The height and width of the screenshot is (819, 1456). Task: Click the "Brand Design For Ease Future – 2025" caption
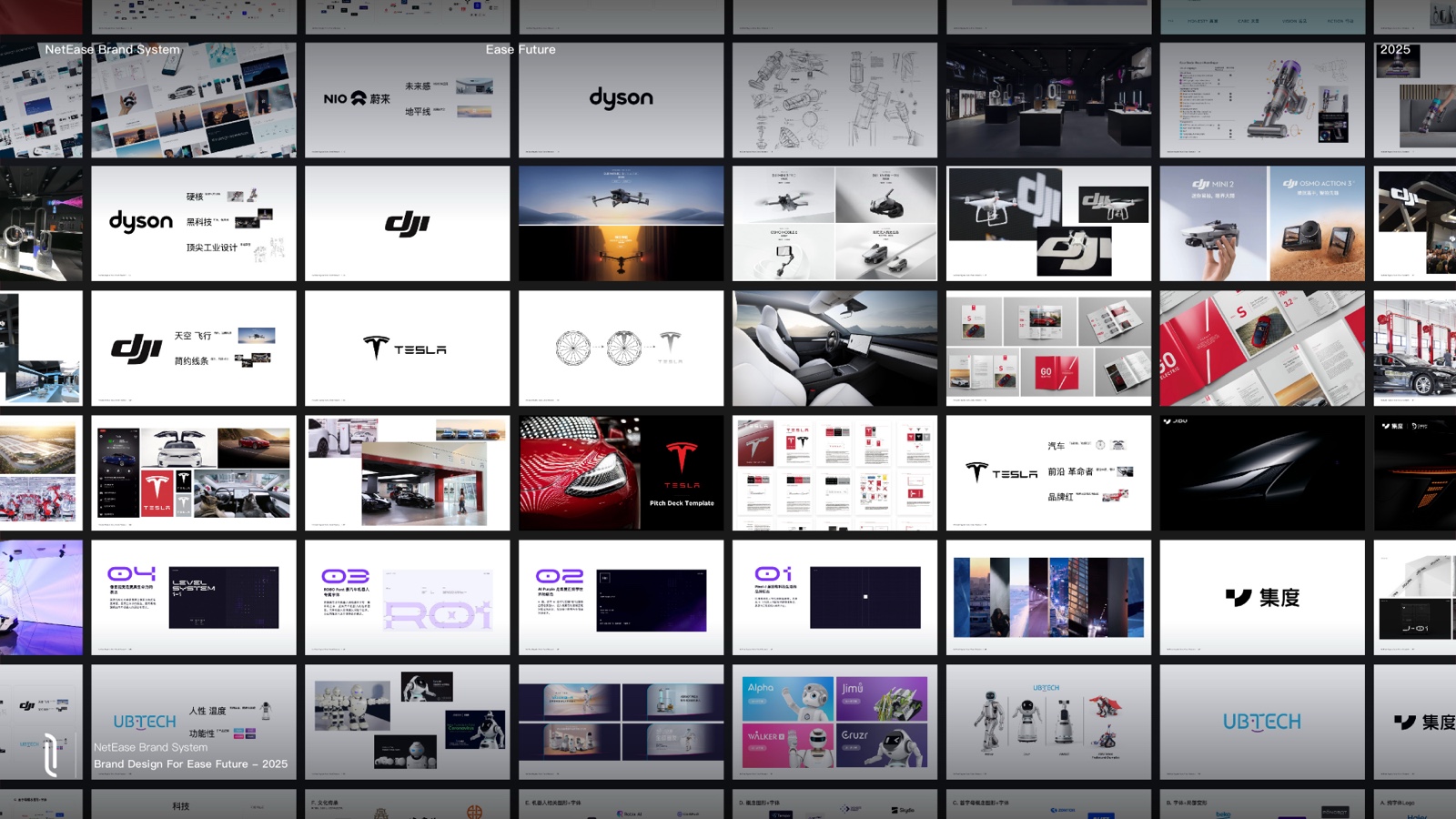[190, 764]
